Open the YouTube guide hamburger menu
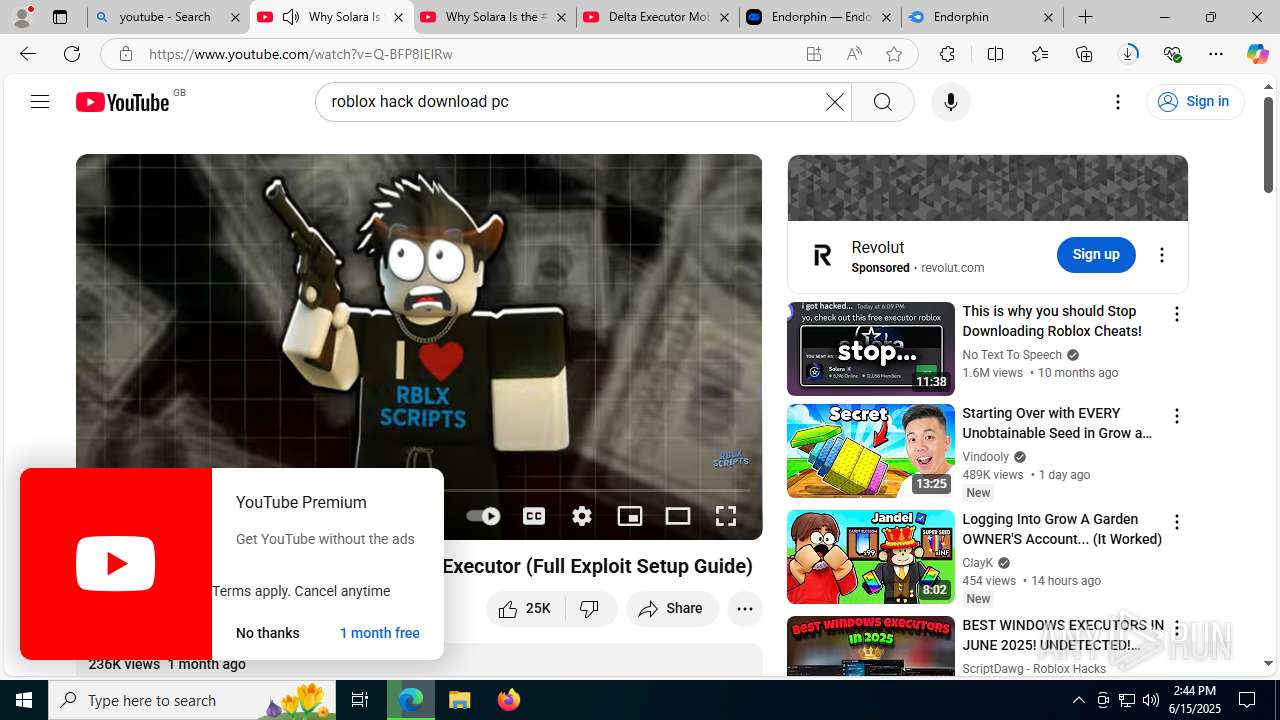The height and width of the screenshot is (720, 1280). tap(40, 101)
